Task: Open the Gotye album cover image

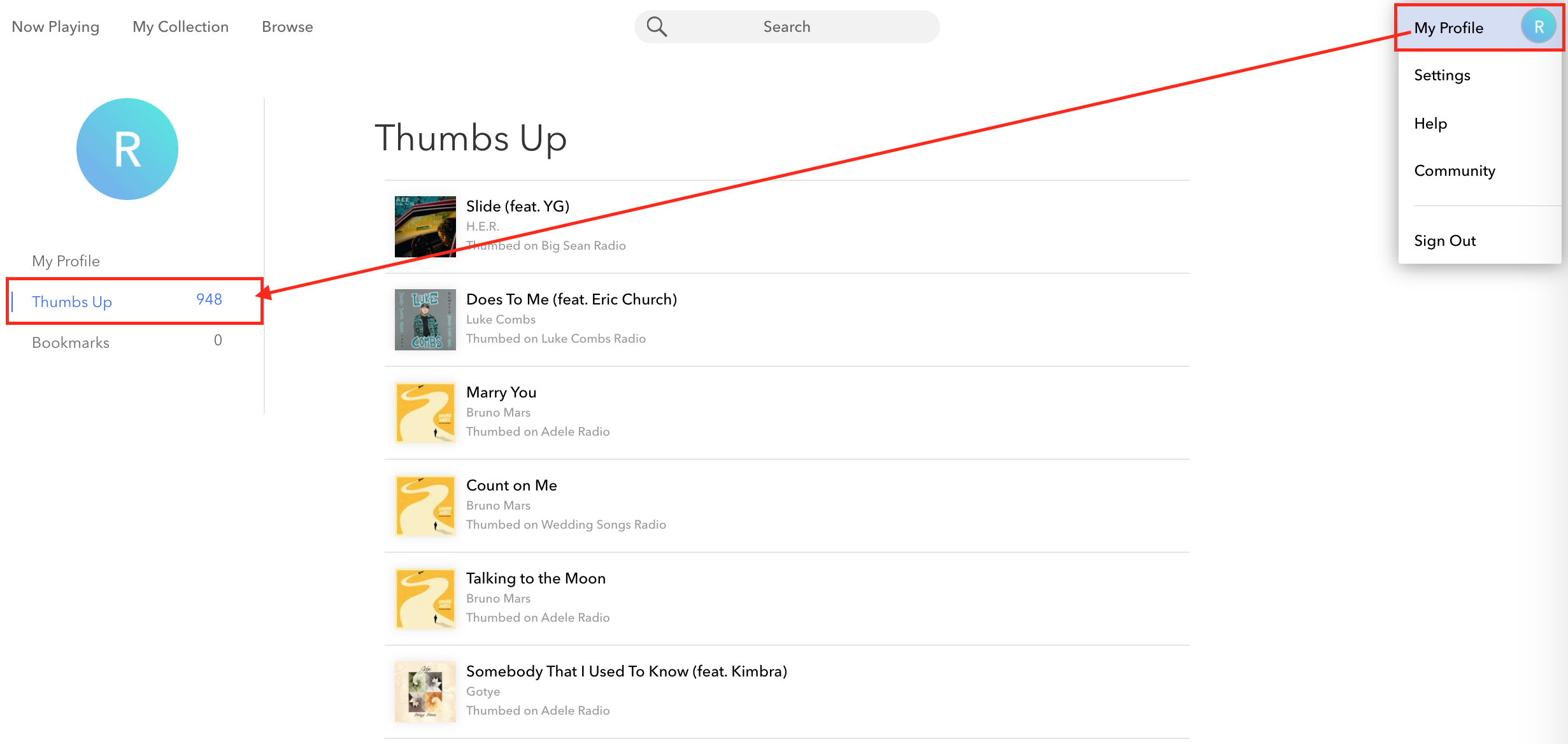Action: [424, 692]
